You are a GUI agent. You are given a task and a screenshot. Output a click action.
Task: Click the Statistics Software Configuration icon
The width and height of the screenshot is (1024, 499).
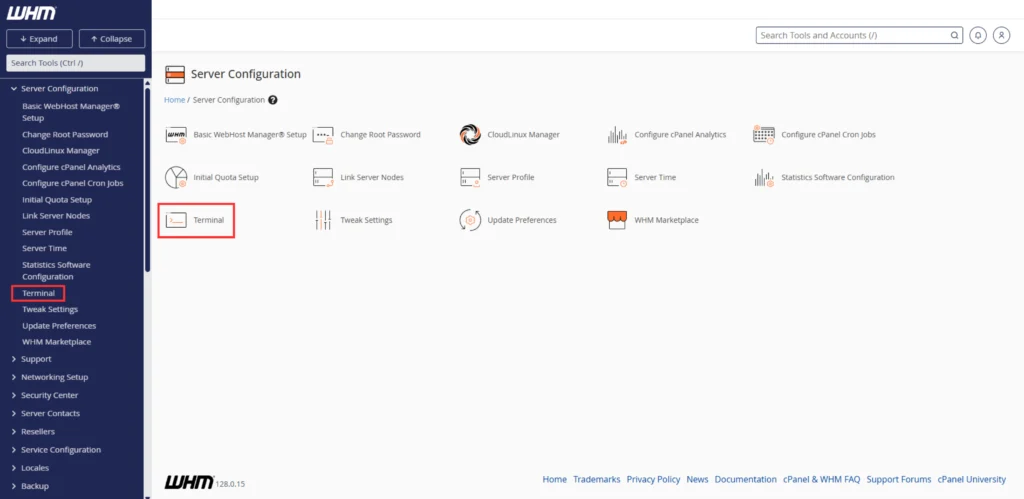pos(763,178)
